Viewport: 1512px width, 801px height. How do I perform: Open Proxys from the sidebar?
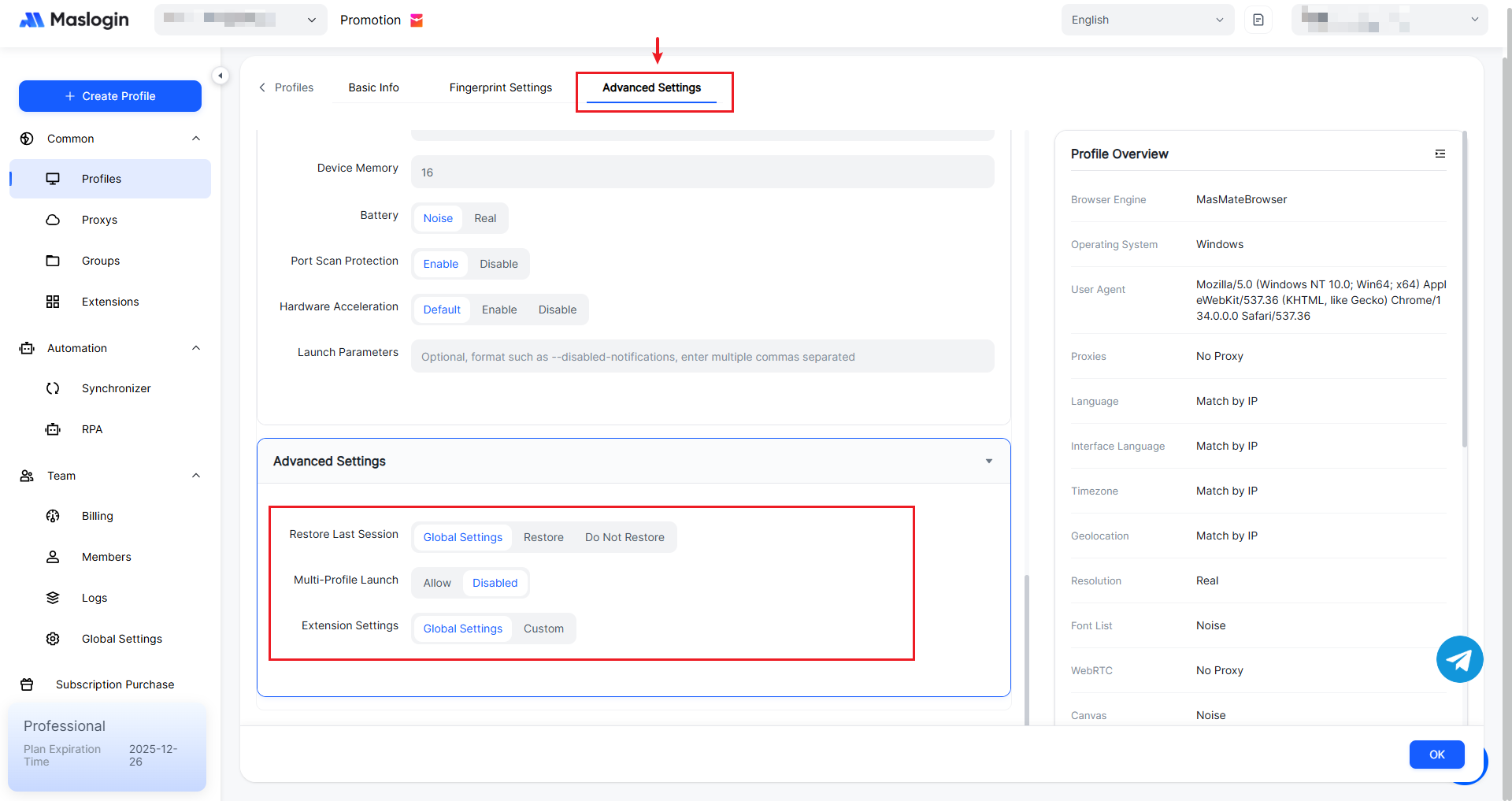[99, 220]
